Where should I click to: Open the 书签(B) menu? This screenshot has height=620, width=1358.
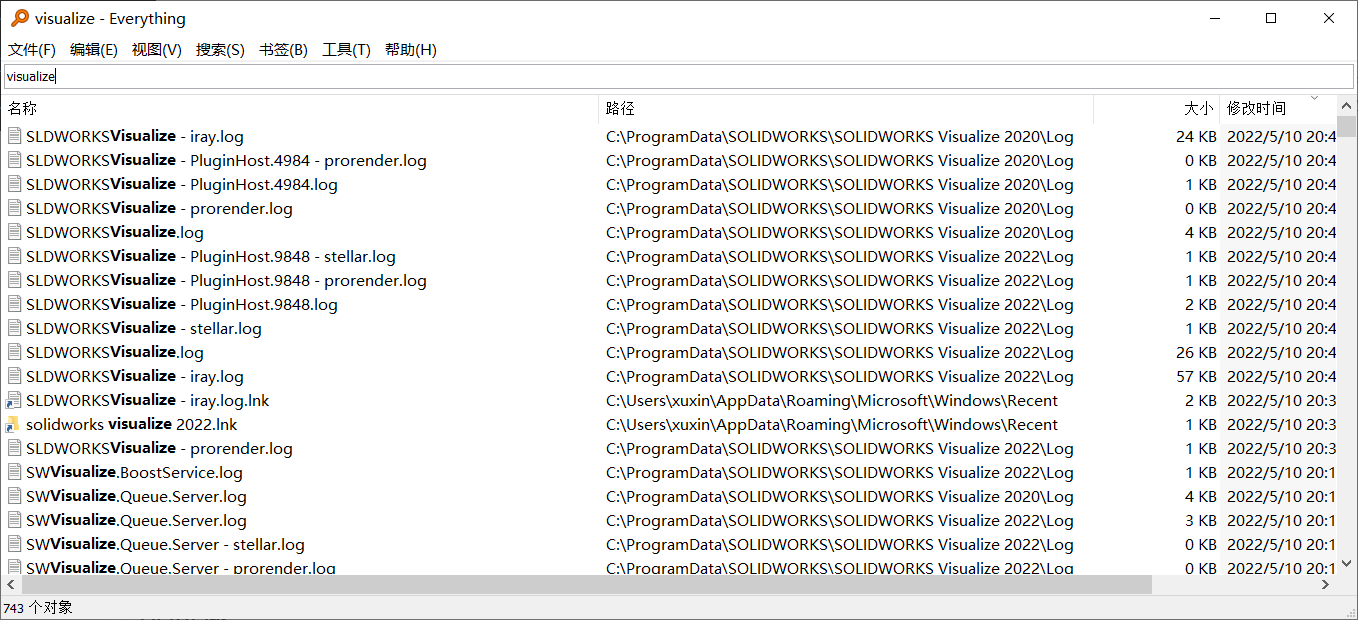click(x=283, y=50)
